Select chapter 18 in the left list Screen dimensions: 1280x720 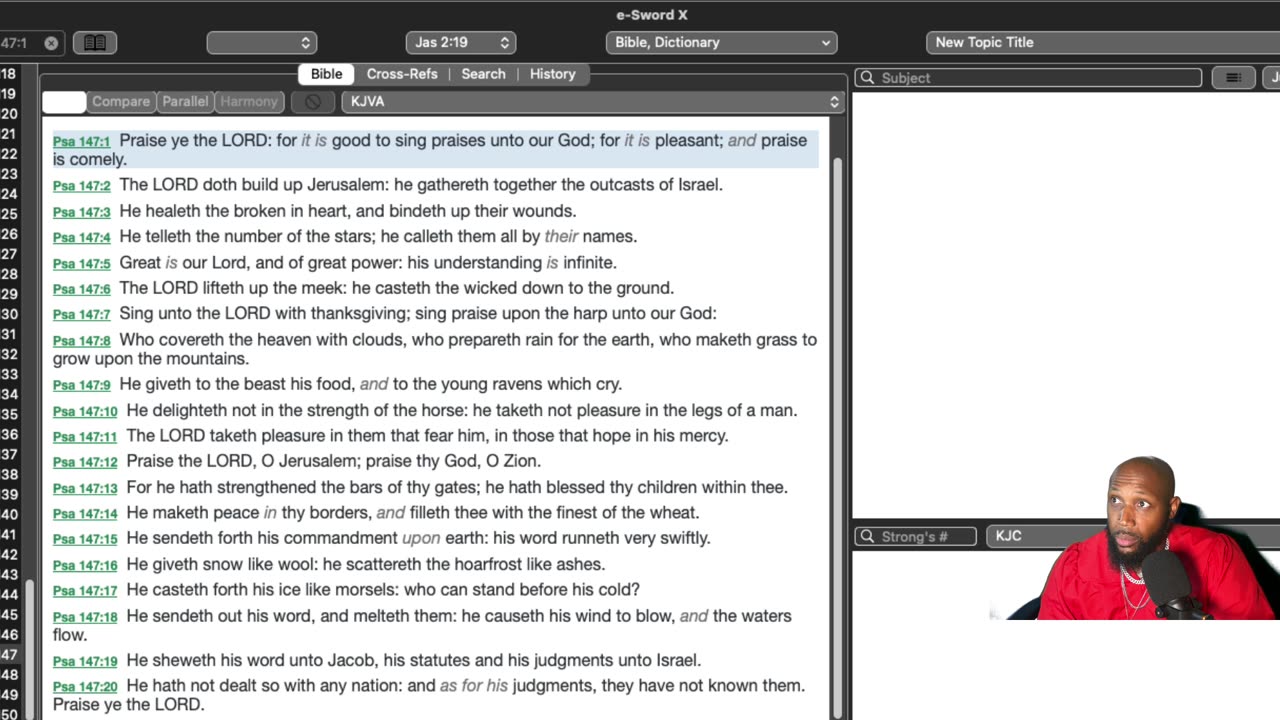coord(9,74)
